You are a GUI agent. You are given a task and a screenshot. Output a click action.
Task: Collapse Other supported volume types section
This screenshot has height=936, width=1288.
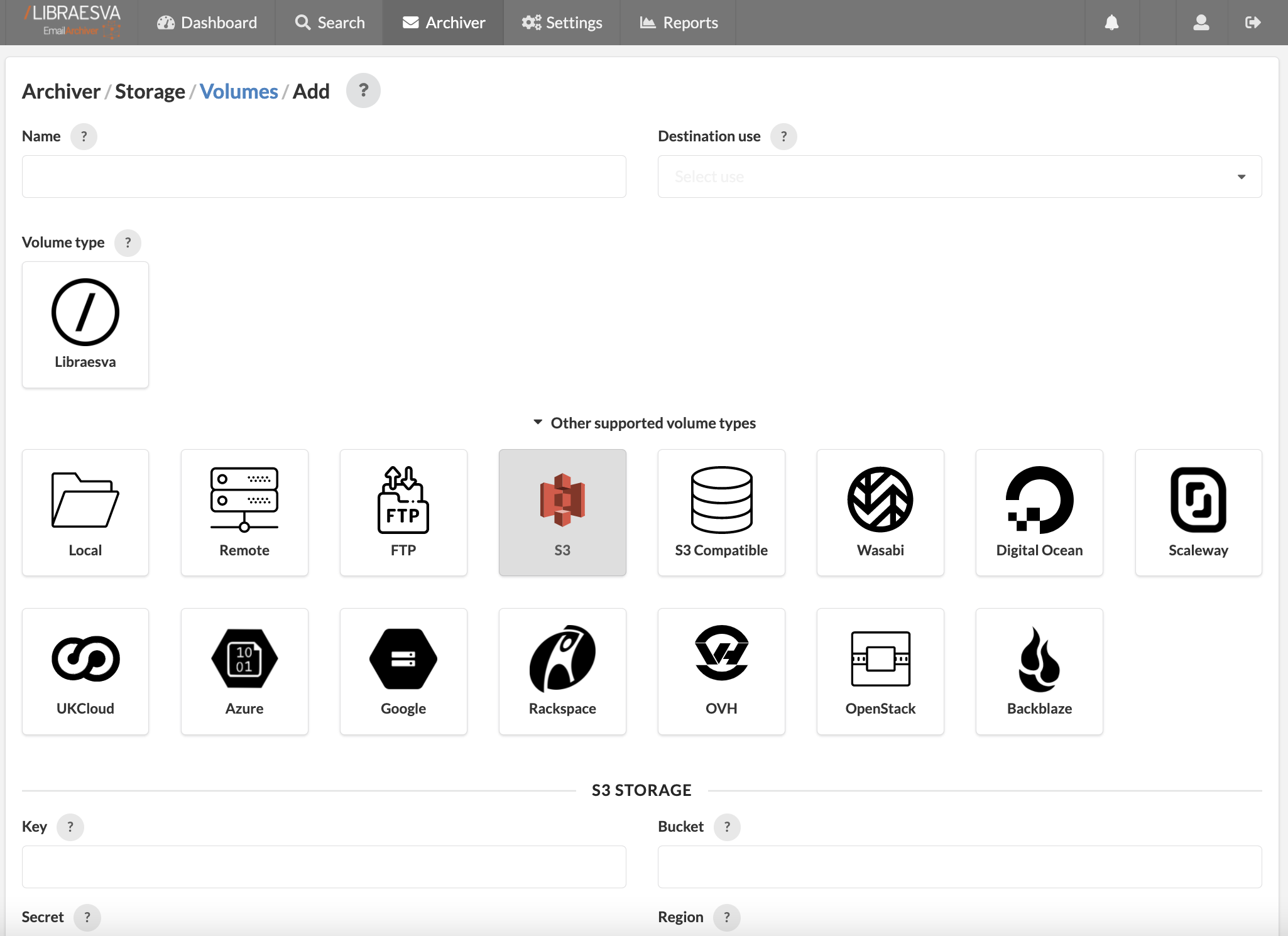tap(644, 423)
